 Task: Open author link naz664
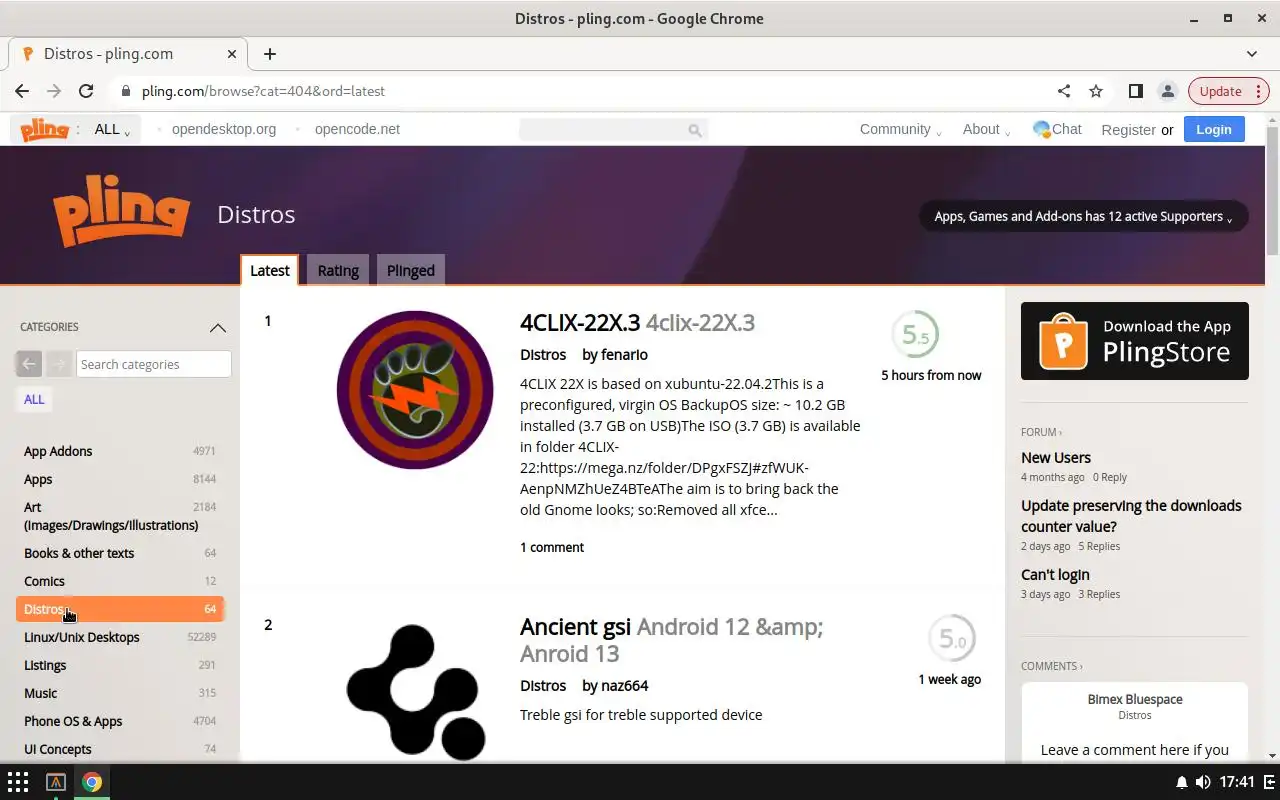[x=625, y=686]
